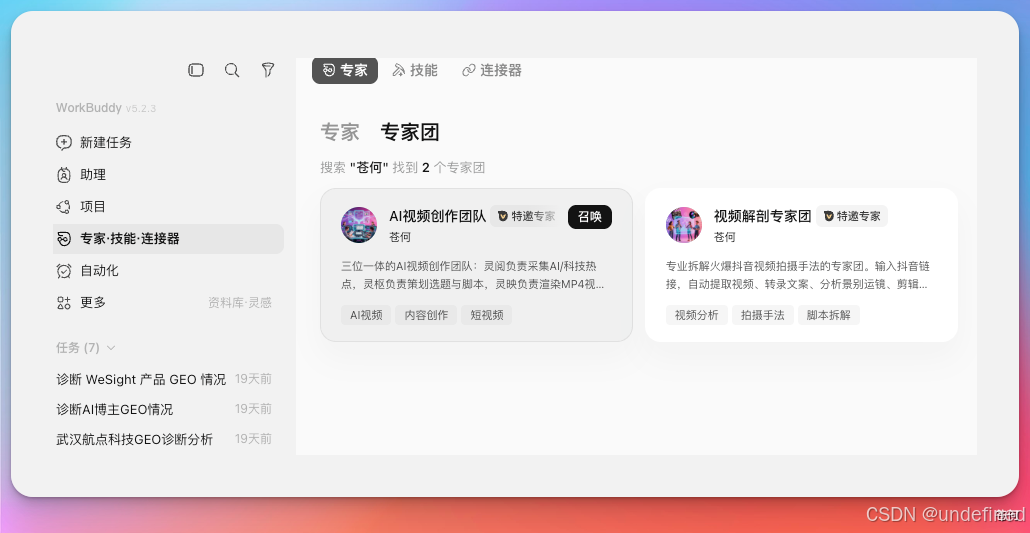Click the 视频解剖专家团 description text

click(798, 275)
